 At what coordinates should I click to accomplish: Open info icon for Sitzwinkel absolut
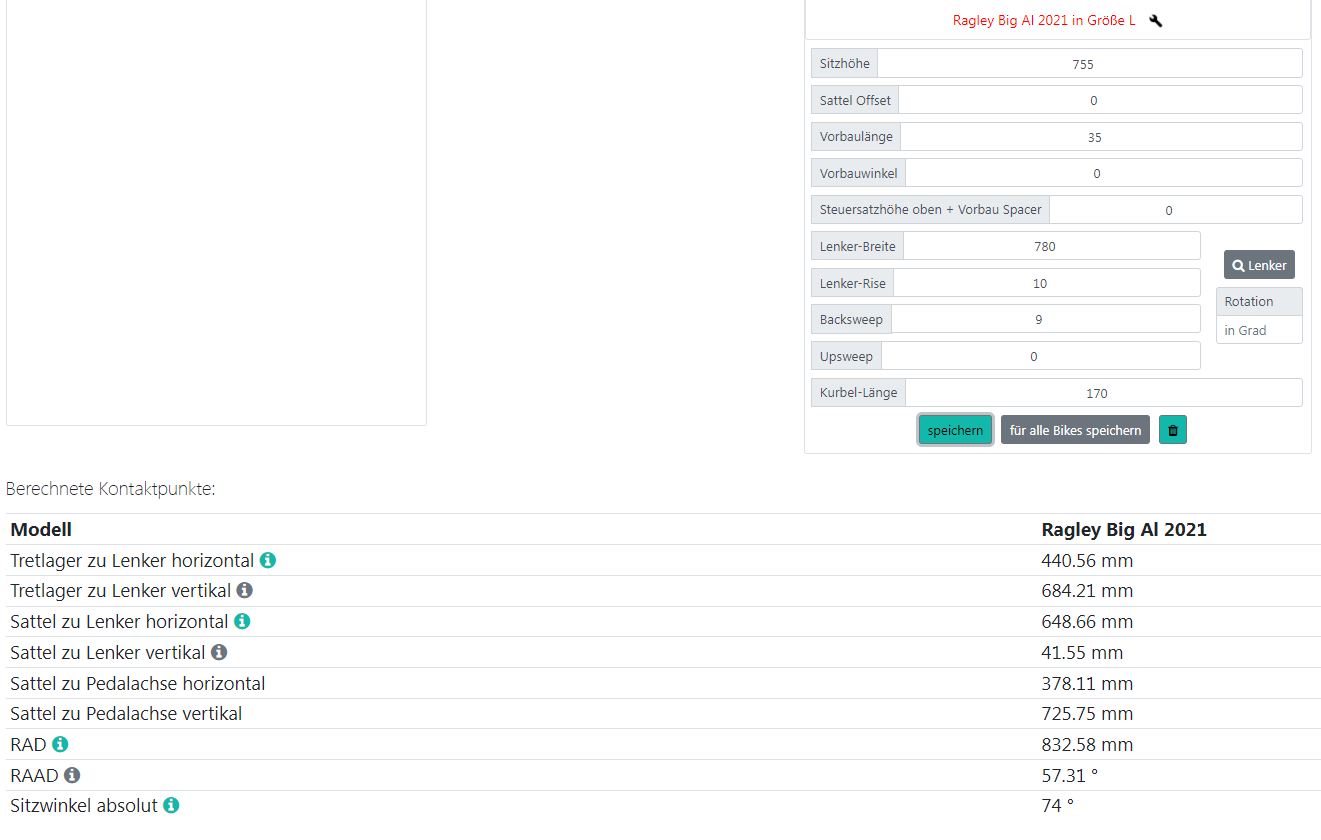point(171,806)
